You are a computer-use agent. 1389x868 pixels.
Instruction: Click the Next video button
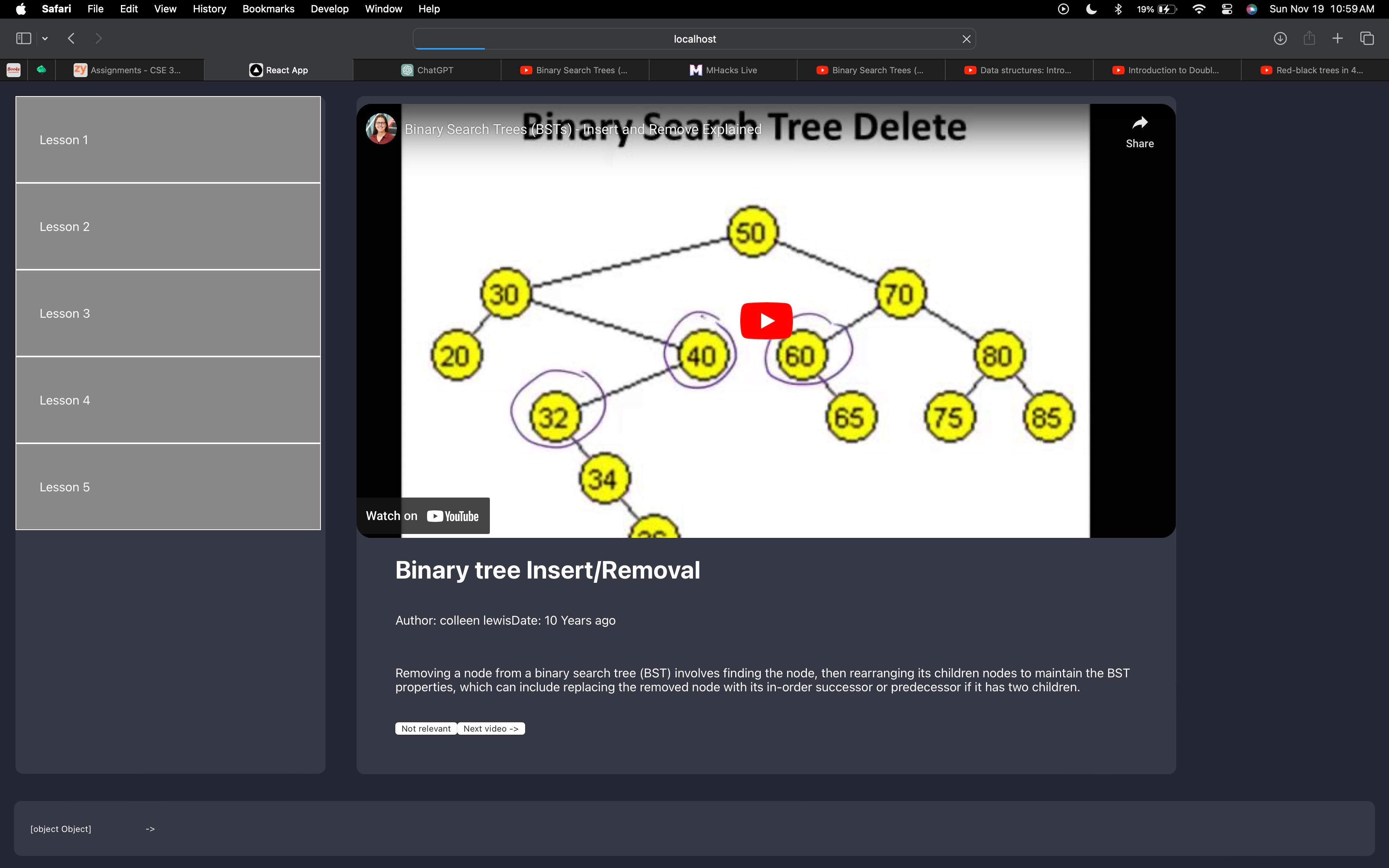pyautogui.click(x=491, y=728)
